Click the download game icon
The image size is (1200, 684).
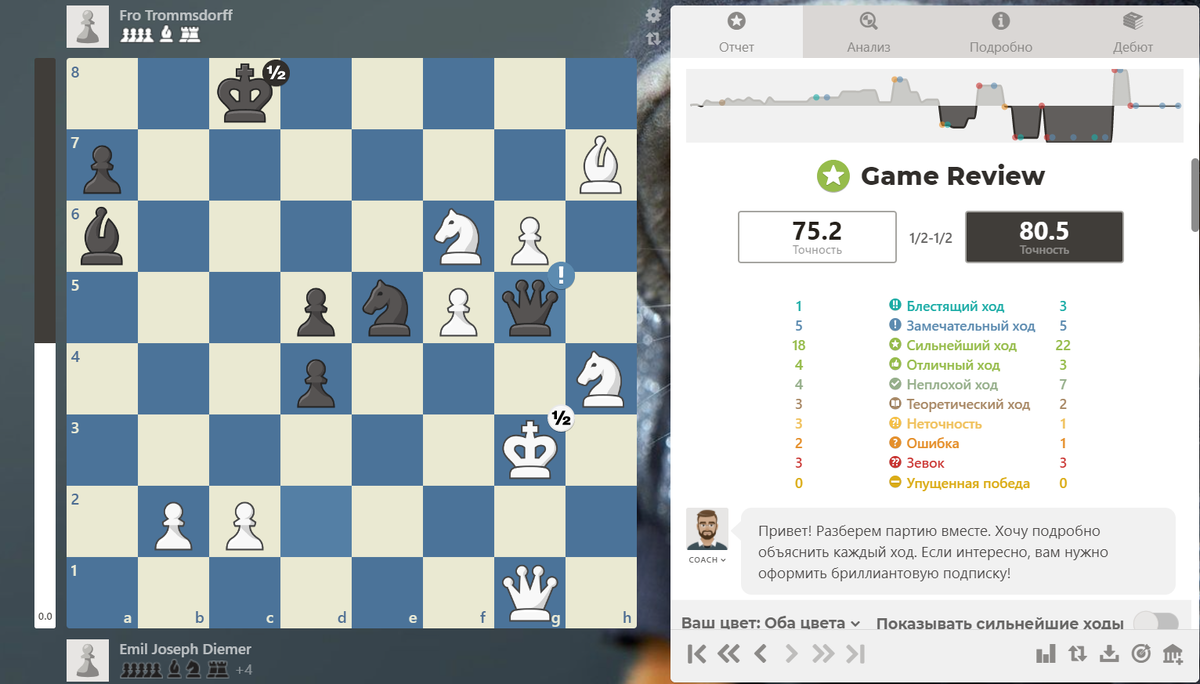(x=1108, y=654)
